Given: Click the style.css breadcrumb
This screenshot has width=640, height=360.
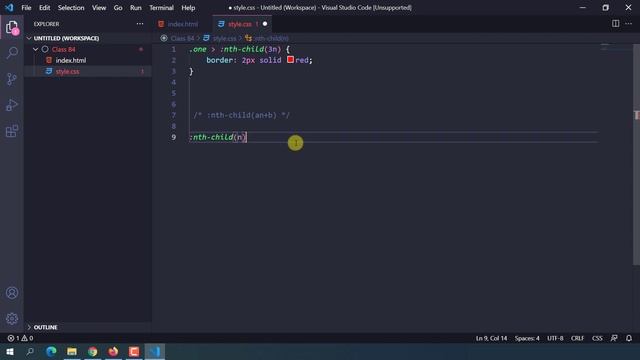Looking at the screenshot, I should click(x=224, y=38).
